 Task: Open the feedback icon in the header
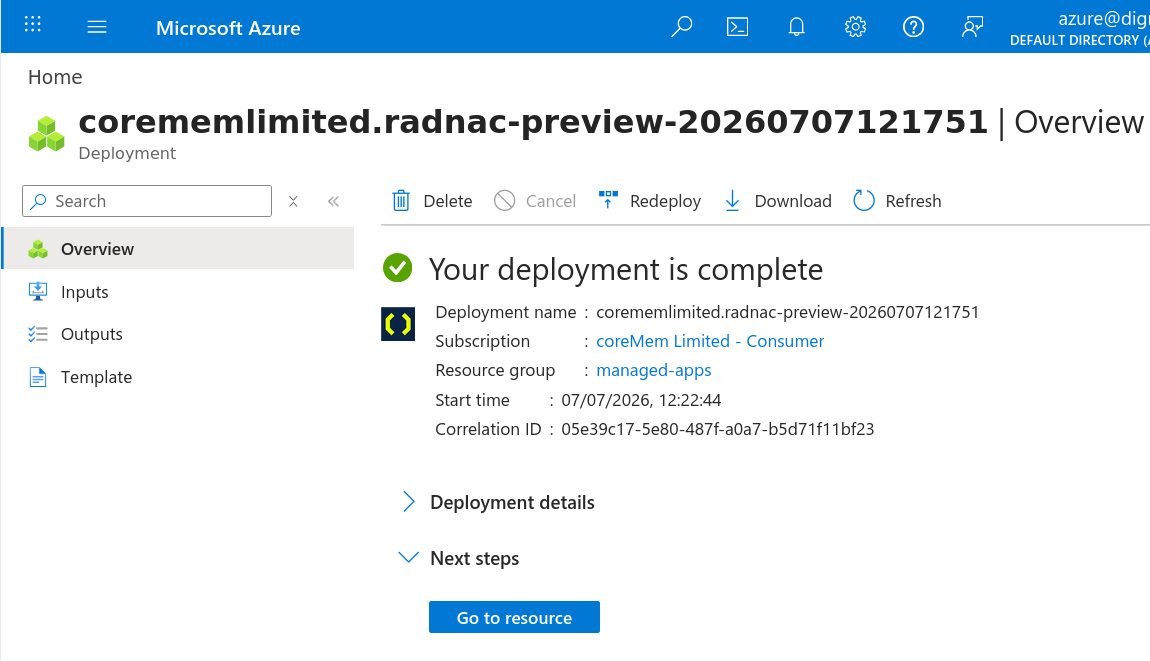point(972,27)
